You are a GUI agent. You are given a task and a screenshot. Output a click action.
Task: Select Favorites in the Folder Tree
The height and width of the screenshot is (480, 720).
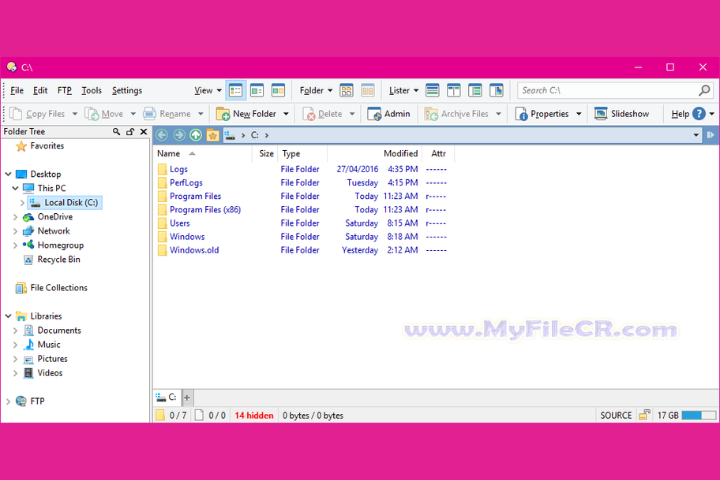(x=47, y=146)
